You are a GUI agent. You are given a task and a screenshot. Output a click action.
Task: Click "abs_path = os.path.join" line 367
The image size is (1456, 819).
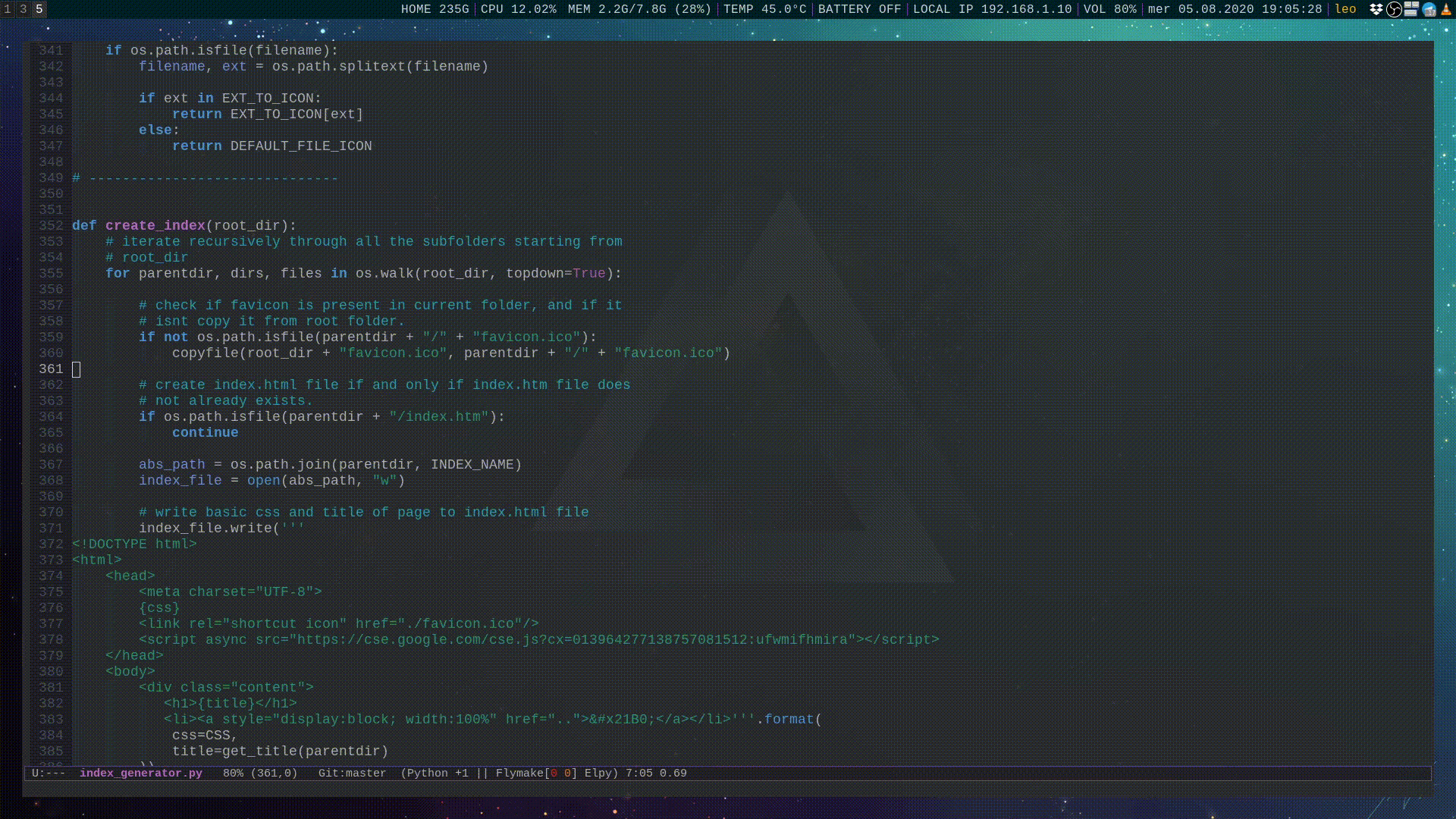click(331, 465)
